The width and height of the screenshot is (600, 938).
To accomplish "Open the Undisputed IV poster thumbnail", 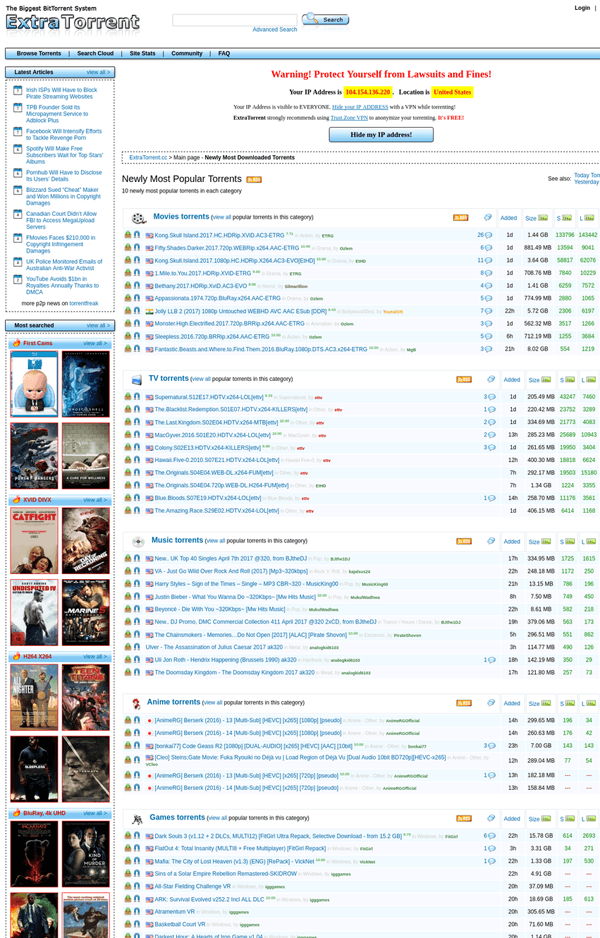I will tap(34, 613).
